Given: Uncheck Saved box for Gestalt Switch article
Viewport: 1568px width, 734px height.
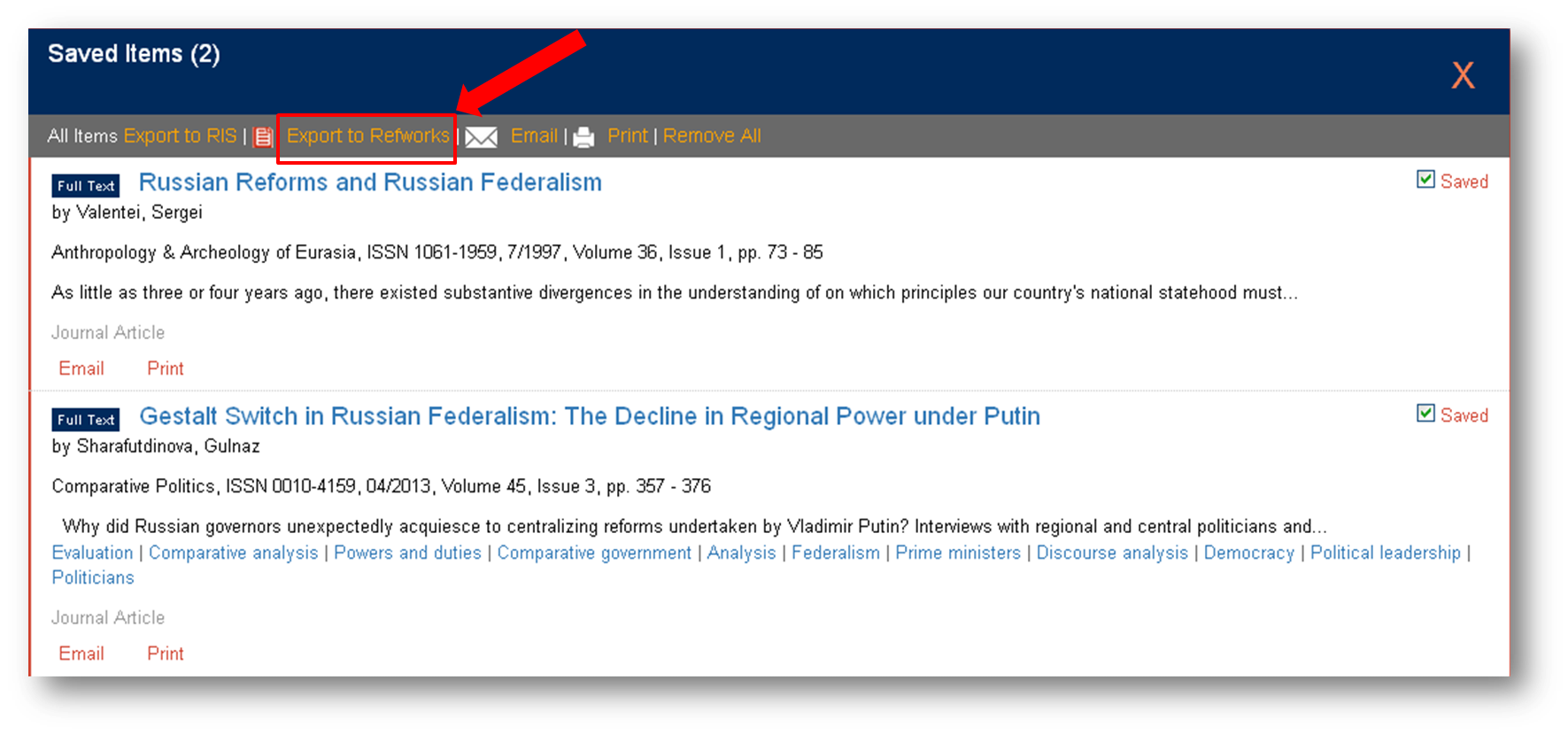Looking at the screenshot, I should coord(1425,413).
